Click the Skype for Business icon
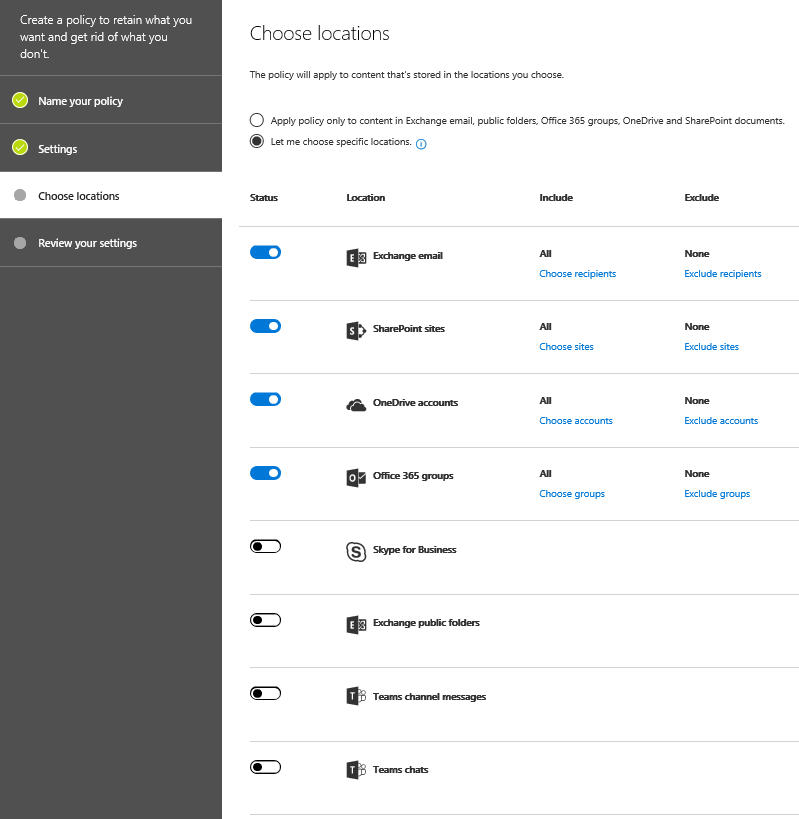The width and height of the screenshot is (799, 819). [x=356, y=552]
